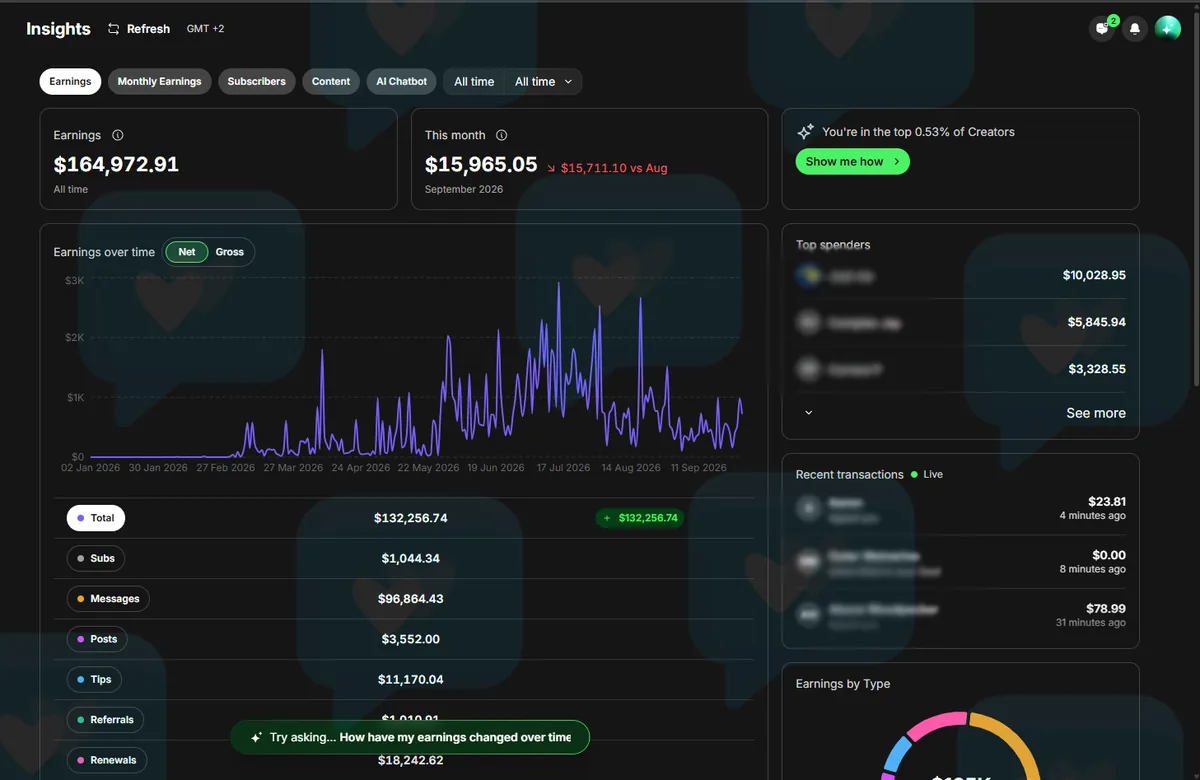Open the profile avatar in the top right
The height and width of the screenshot is (780, 1200).
pos(1168,29)
